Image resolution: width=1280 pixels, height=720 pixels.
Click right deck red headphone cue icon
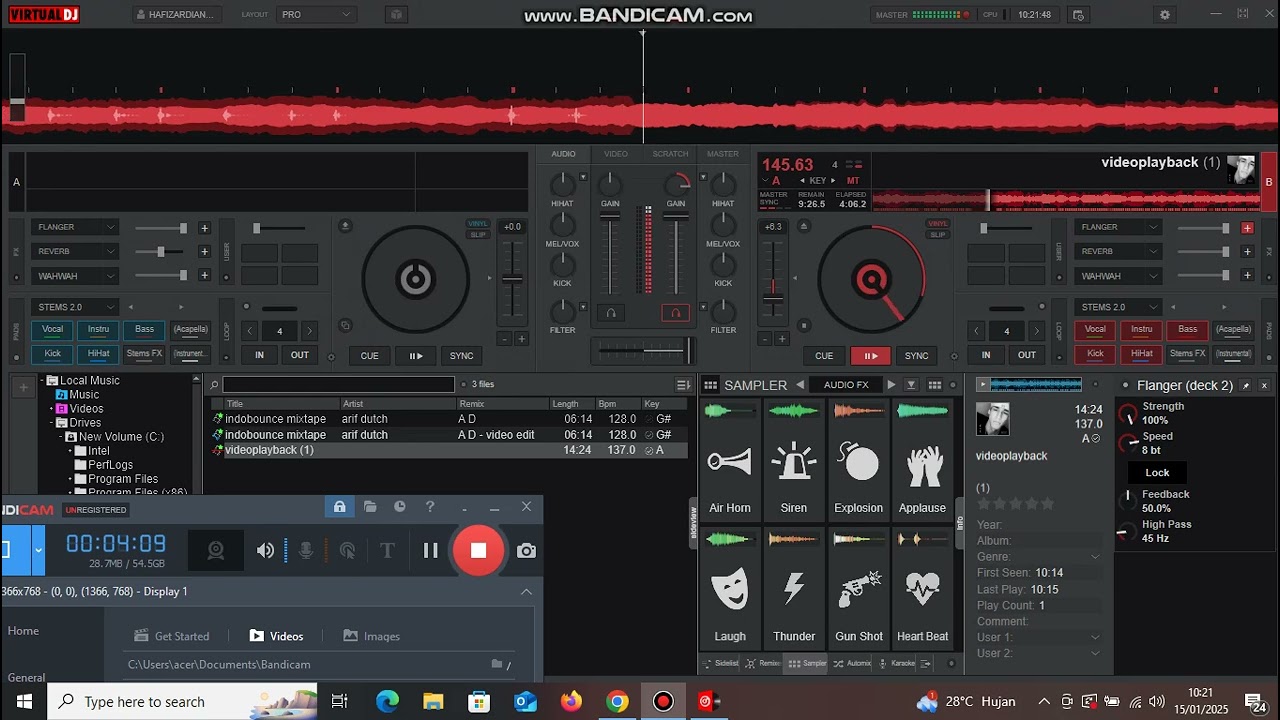pos(675,313)
